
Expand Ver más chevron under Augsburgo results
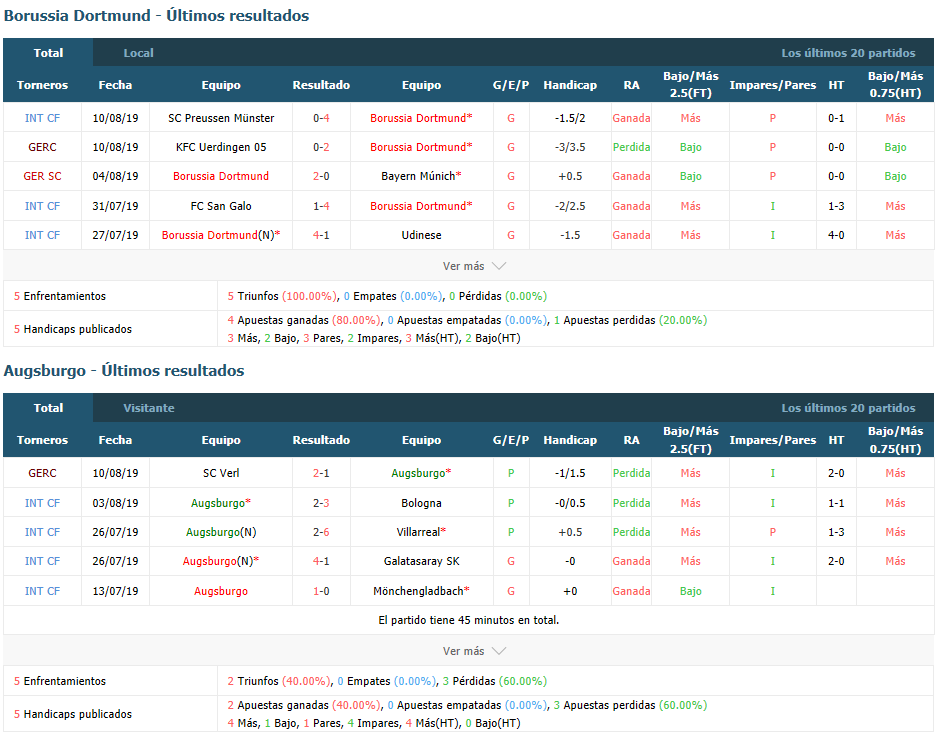point(499,651)
